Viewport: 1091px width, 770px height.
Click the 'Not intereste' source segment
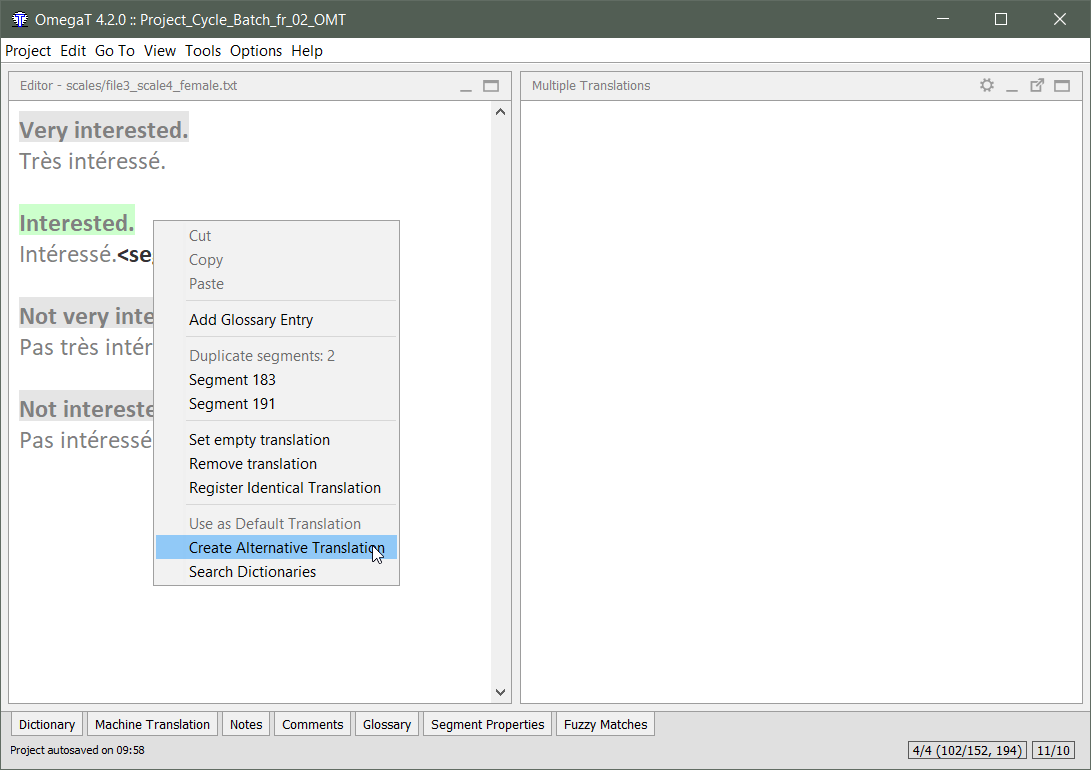[x=86, y=409]
